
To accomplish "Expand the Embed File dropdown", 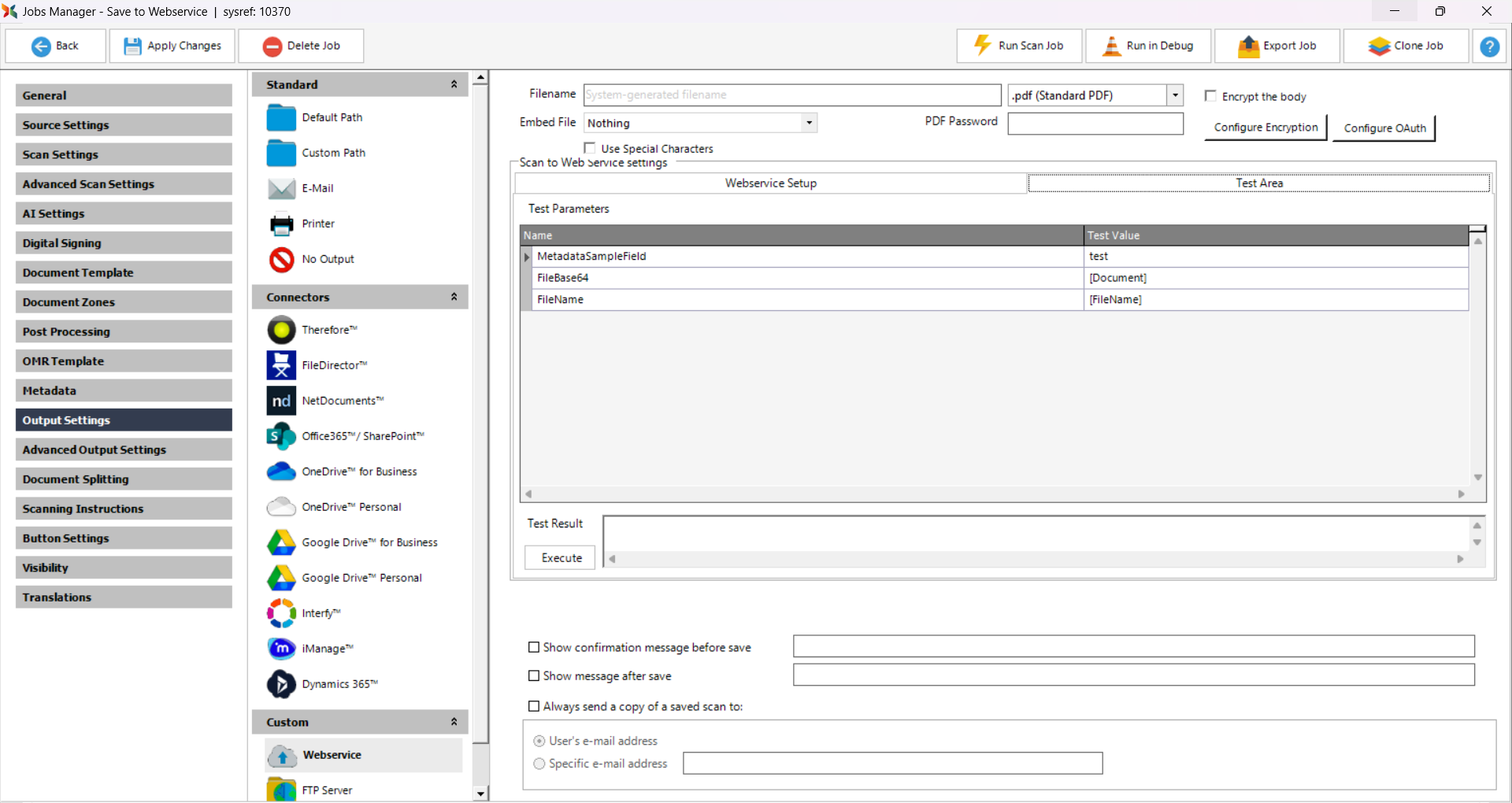I will [x=809, y=123].
